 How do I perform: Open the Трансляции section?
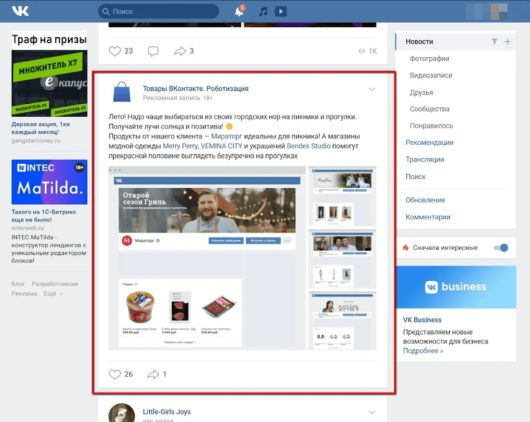pos(425,159)
